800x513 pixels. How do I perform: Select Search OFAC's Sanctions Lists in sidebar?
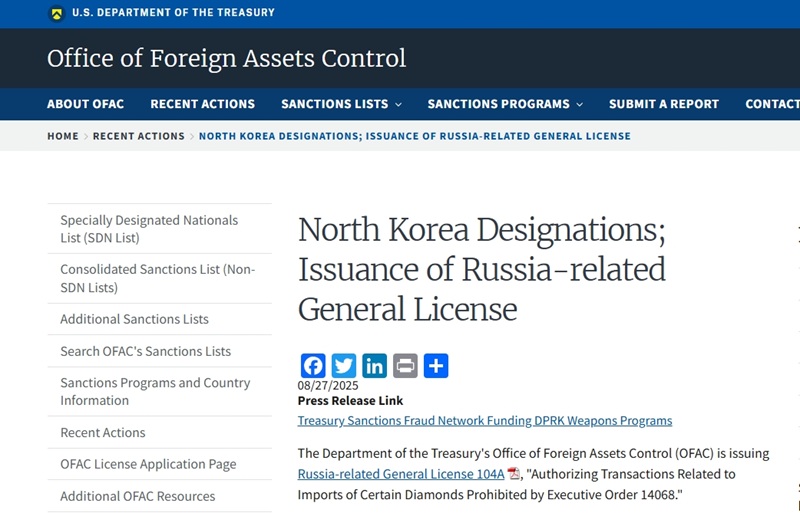tap(145, 351)
